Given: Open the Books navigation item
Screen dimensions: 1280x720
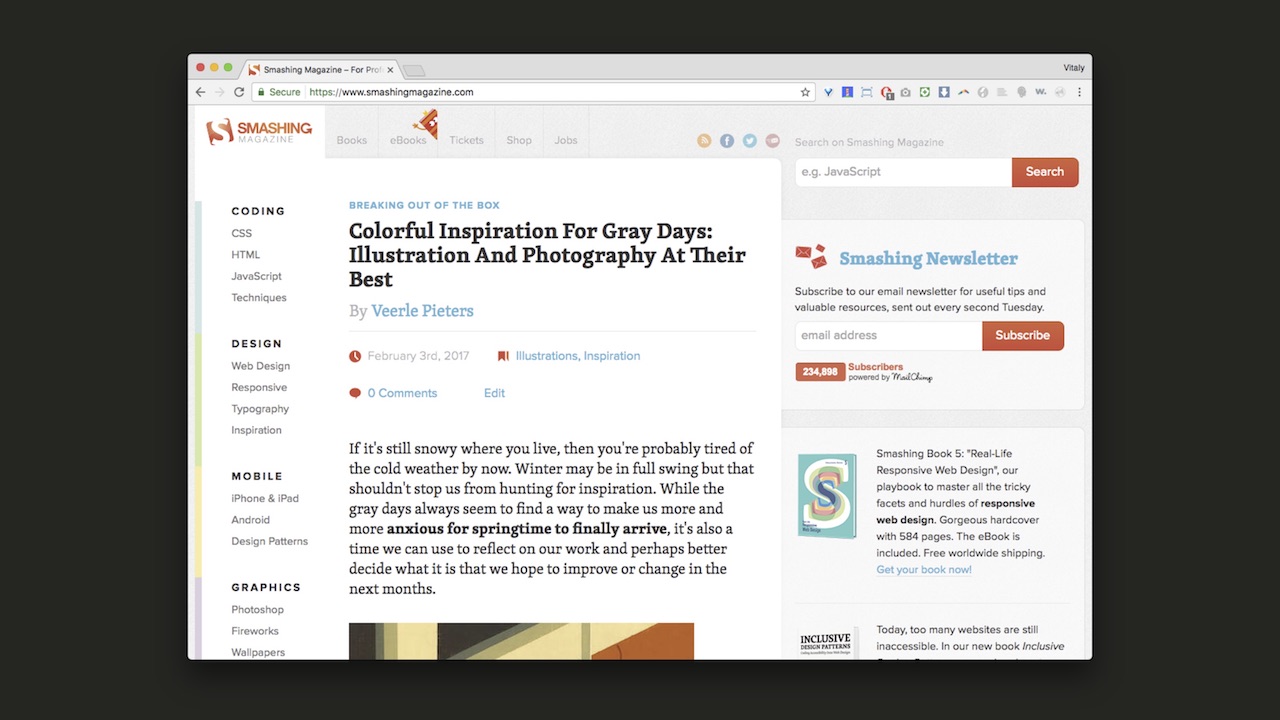Looking at the screenshot, I should click(x=352, y=140).
